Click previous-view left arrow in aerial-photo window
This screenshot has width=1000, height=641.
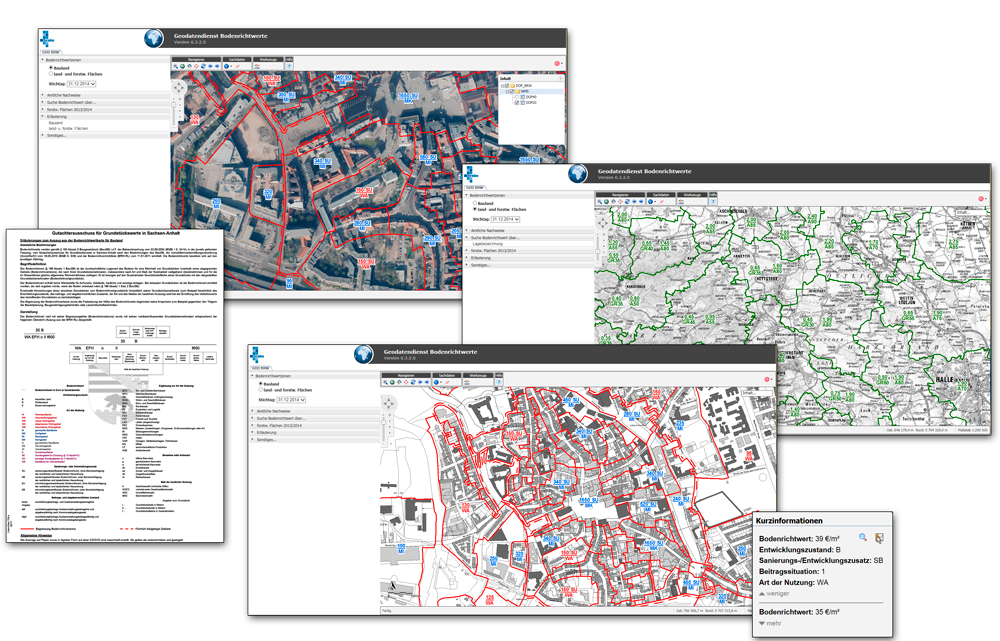tap(210, 66)
